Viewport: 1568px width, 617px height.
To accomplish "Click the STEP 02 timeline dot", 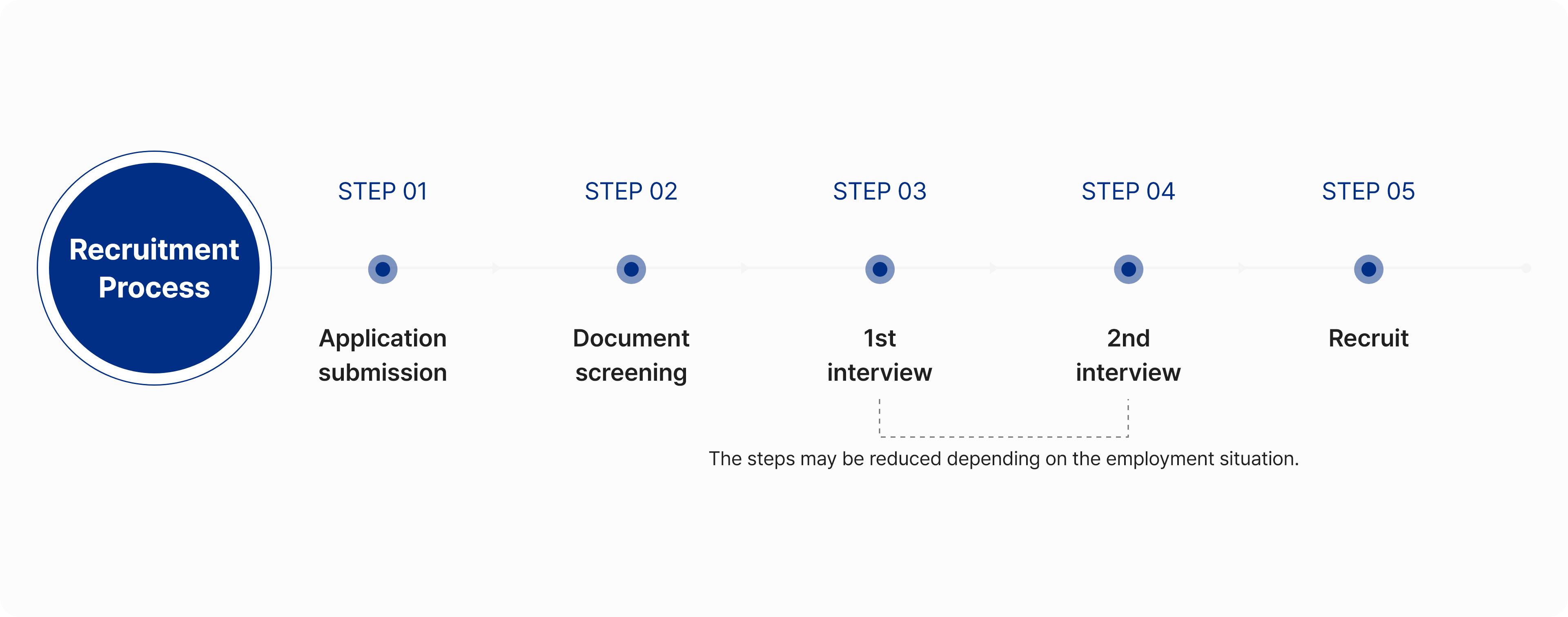I will [631, 269].
